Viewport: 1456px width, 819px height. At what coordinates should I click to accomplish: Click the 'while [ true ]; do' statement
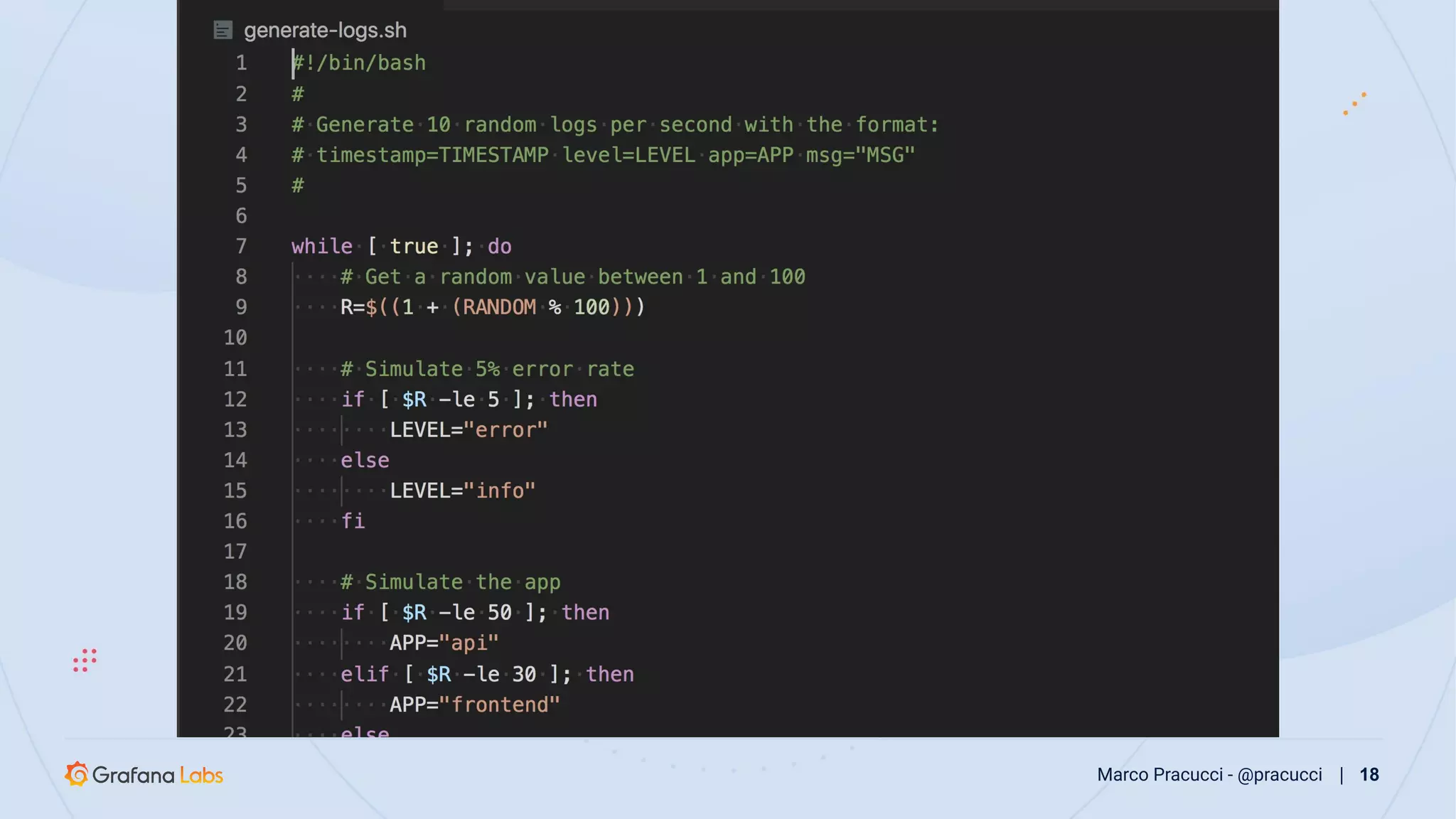[401, 246]
